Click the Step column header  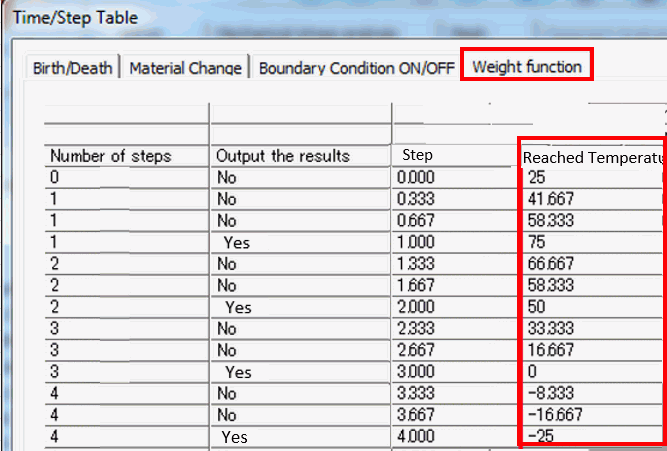tap(417, 156)
